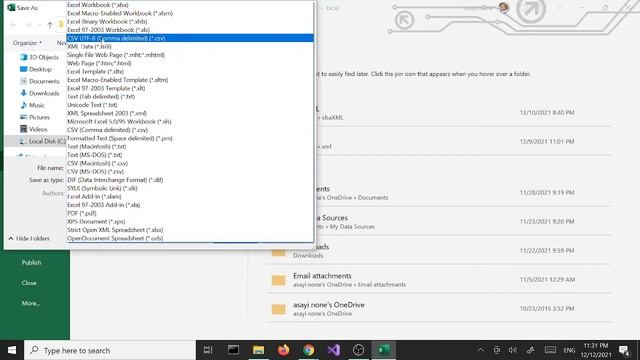640x360 pixels.
Task: Open File Explorer from taskbar
Action: point(258,350)
